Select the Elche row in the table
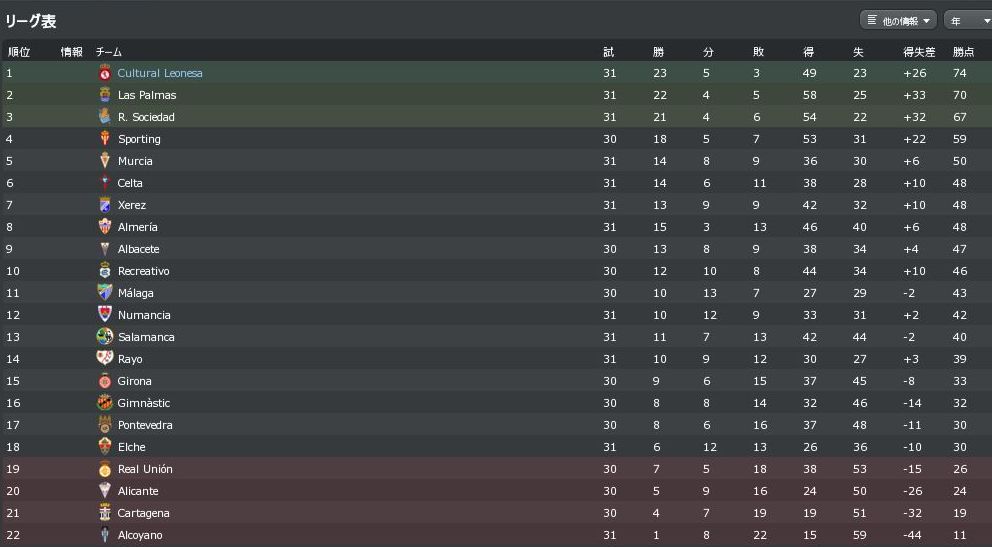The width and height of the screenshot is (992, 547). [496, 447]
